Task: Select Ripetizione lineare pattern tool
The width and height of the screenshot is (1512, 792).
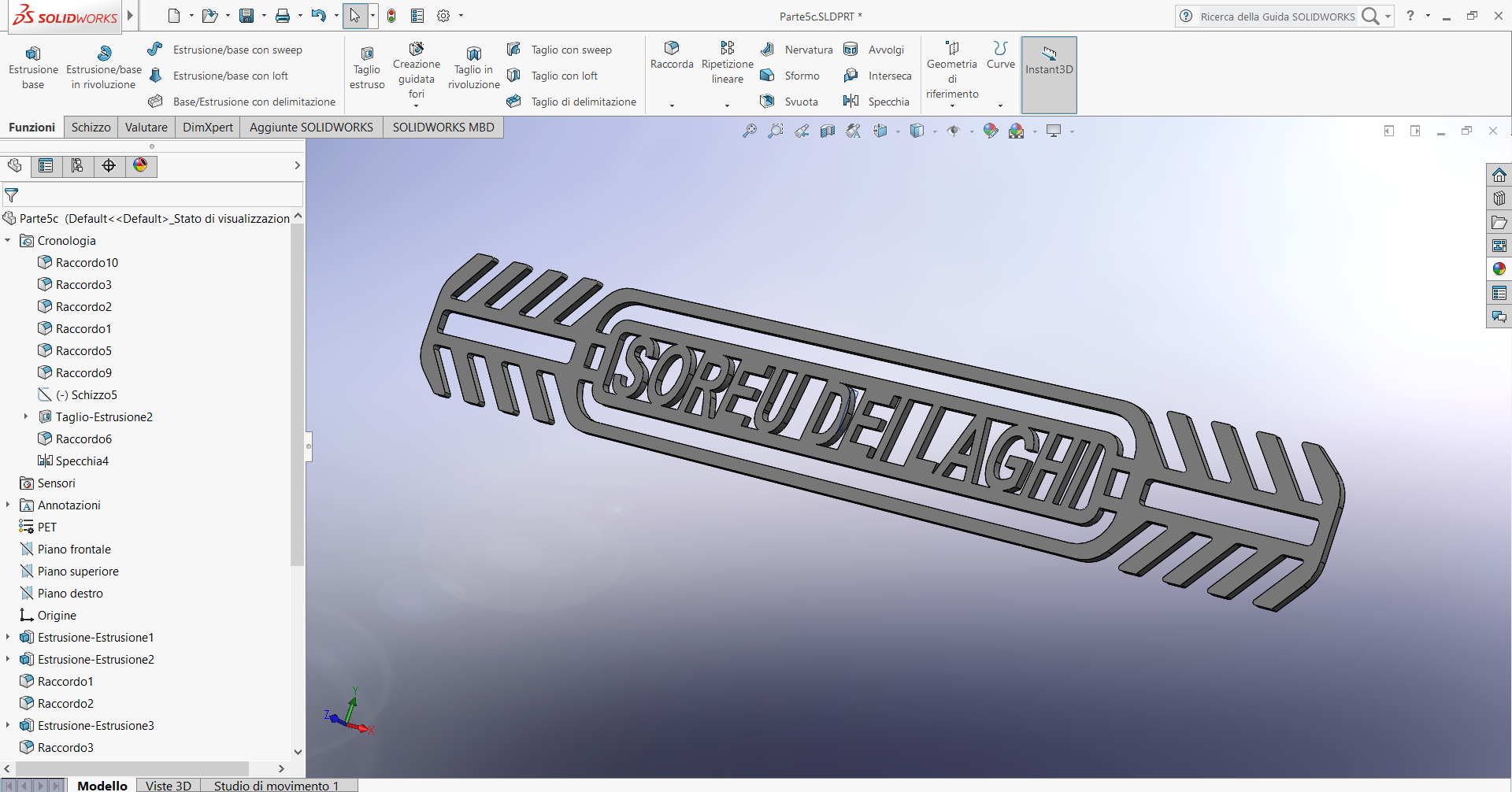Action: 728,63
